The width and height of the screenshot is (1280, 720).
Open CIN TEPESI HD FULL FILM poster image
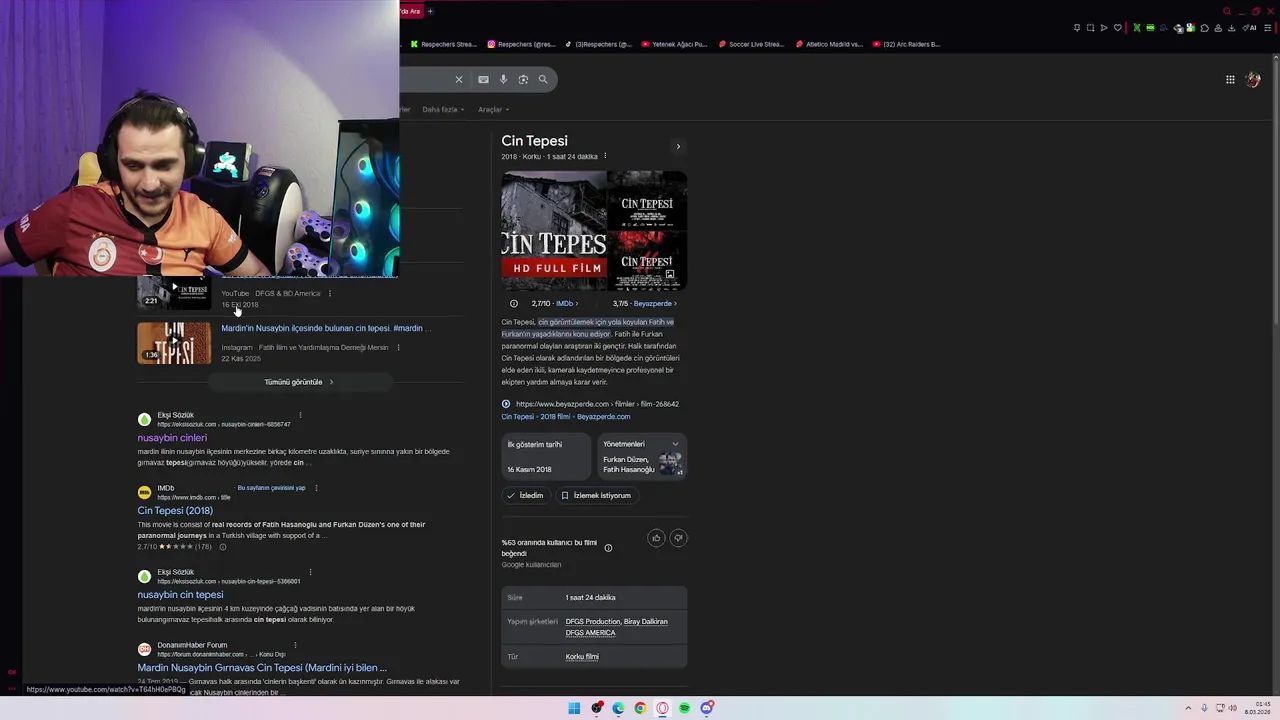pos(554,231)
